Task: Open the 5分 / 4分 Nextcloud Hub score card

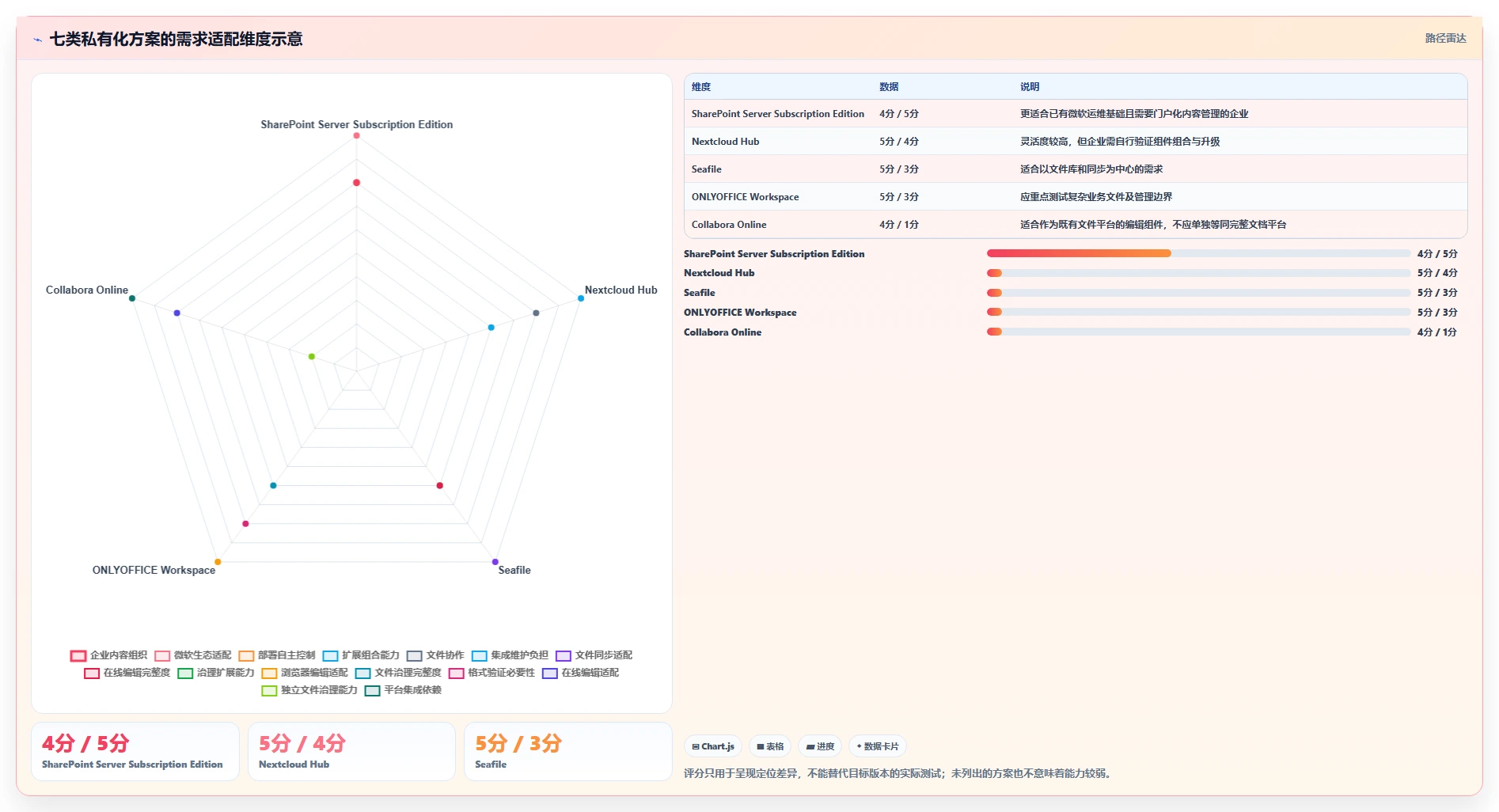Action: pyautogui.click(x=351, y=751)
